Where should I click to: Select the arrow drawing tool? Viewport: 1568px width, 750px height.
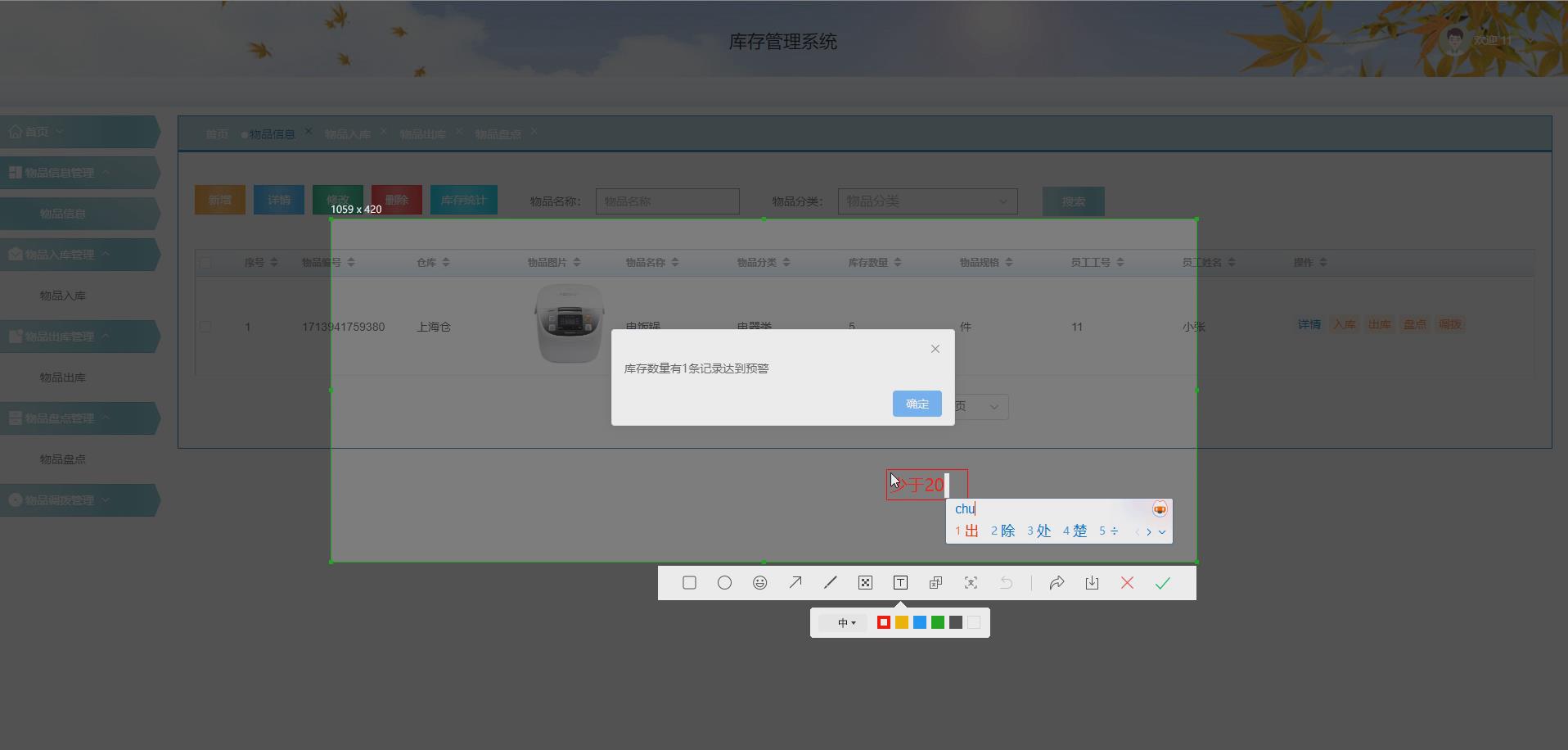tap(795, 582)
